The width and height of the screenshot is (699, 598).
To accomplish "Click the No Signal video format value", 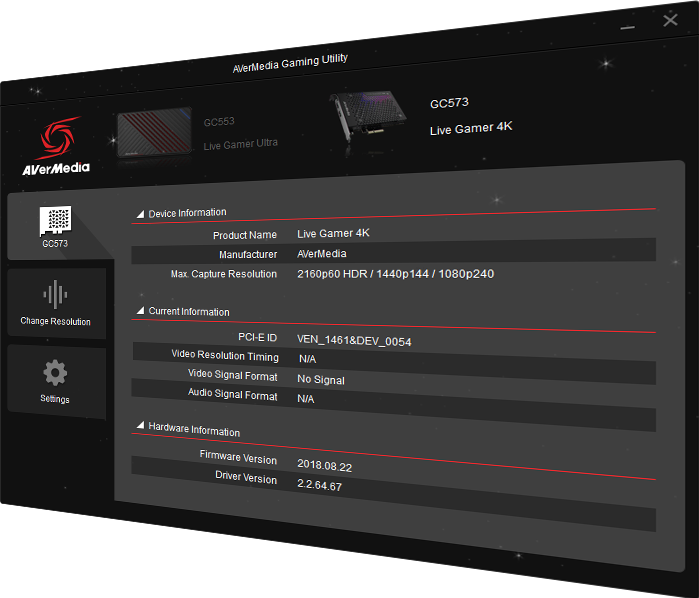I will pyautogui.click(x=321, y=379).
